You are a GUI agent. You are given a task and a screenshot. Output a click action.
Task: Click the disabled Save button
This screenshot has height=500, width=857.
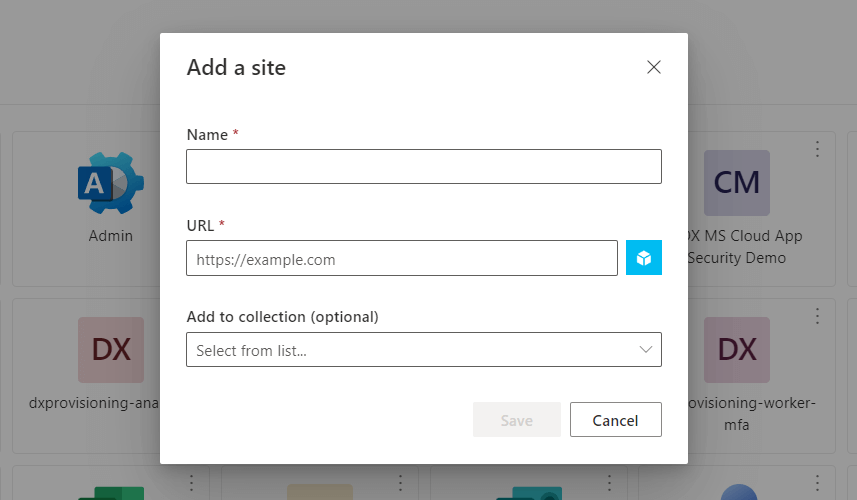[x=516, y=420]
